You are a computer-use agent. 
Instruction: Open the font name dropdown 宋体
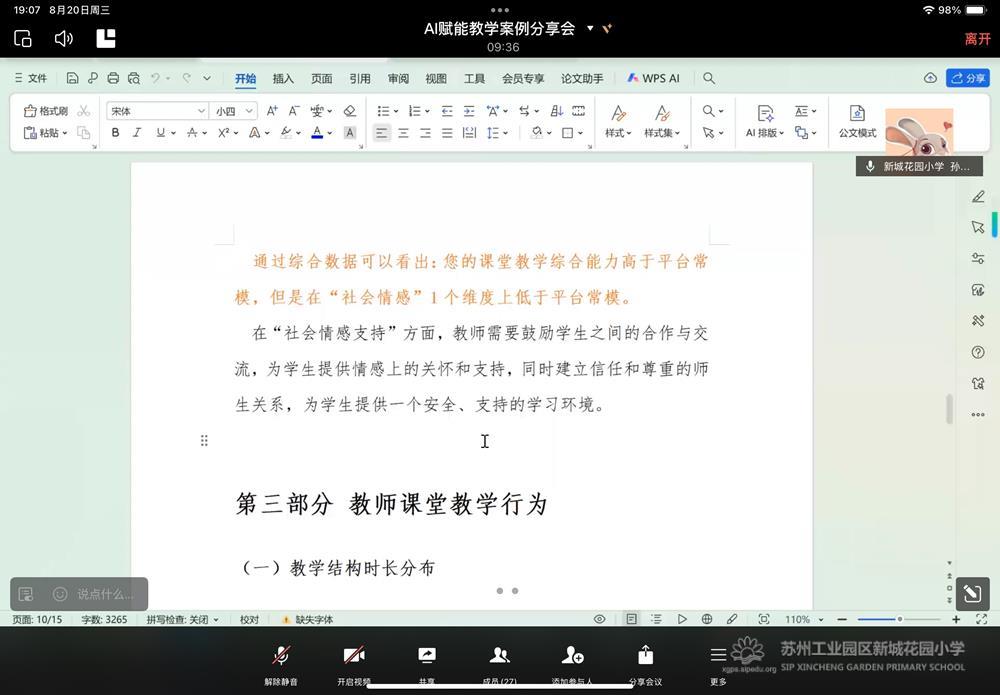[157, 111]
